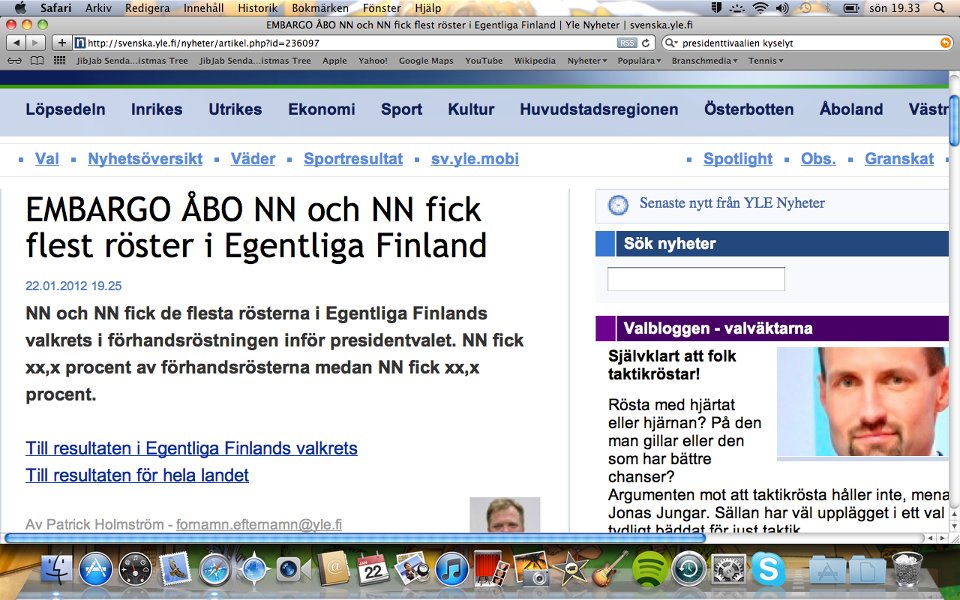Viewport: 960px width, 600px height.
Task: Open Address Book in the Dock
Action: pyautogui.click(x=334, y=569)
